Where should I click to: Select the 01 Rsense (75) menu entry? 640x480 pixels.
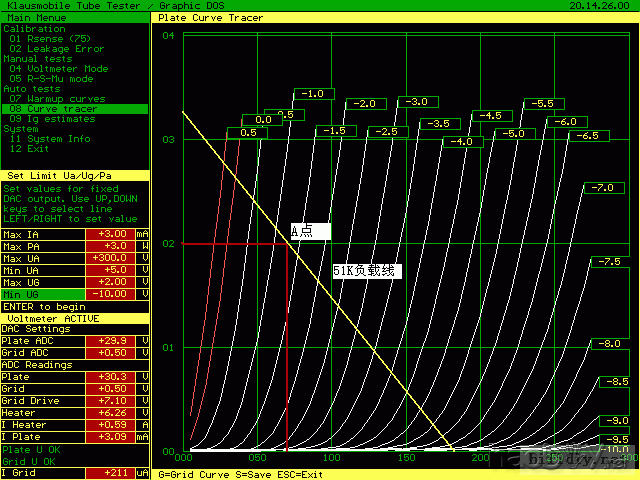(46, 39)
